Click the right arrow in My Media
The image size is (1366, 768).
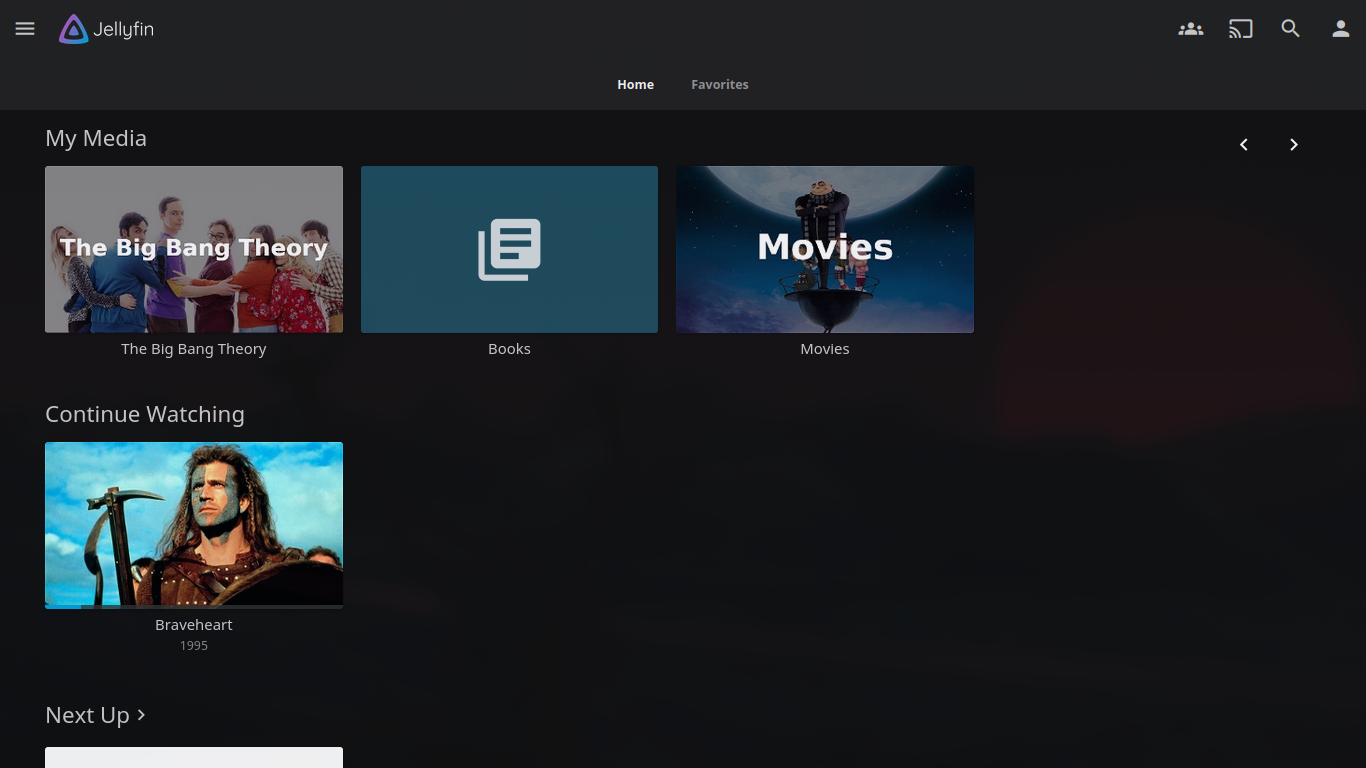click(1293, 144)
